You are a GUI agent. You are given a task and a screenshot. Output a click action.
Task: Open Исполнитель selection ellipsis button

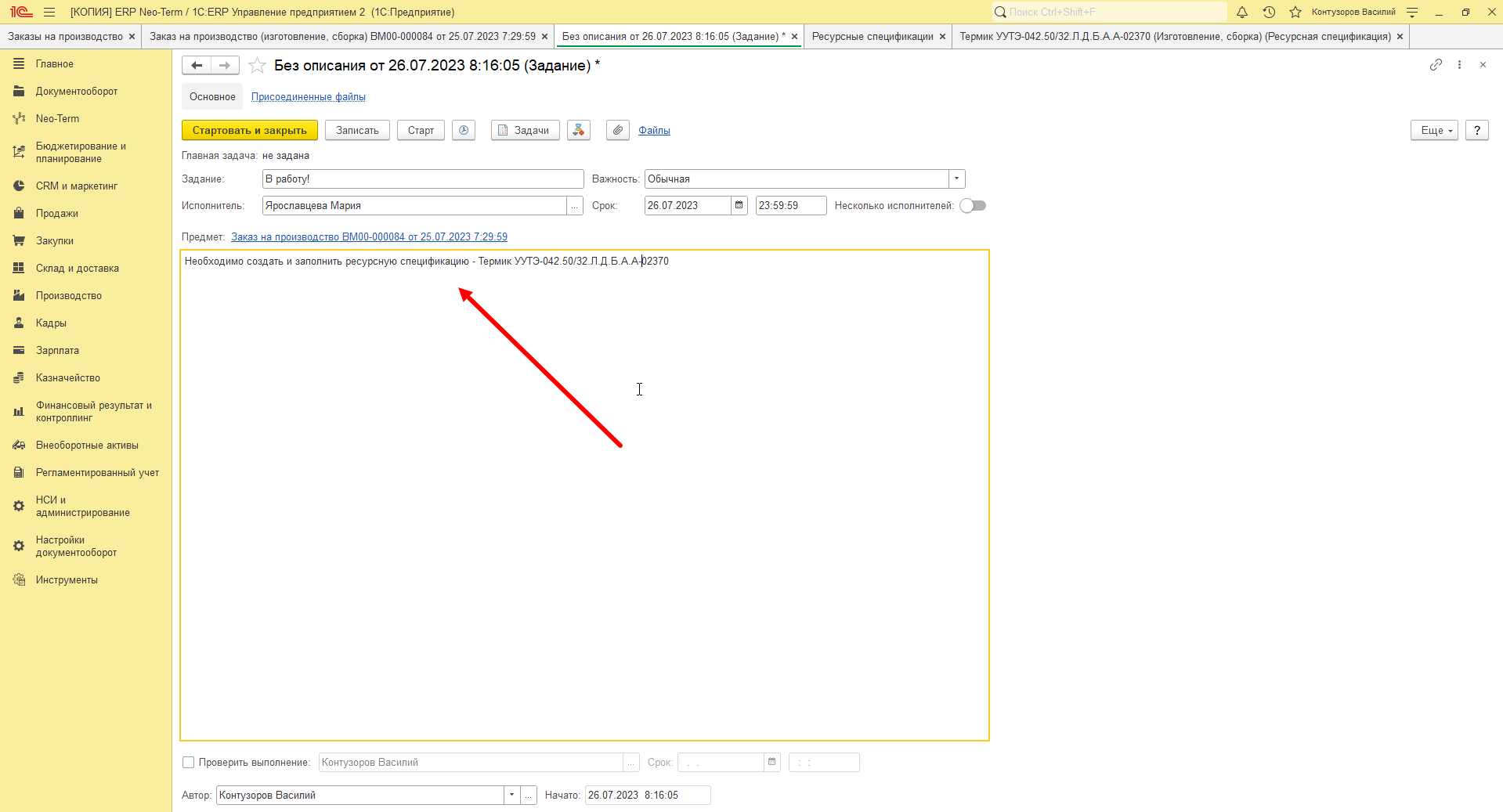tap(575, 205)
